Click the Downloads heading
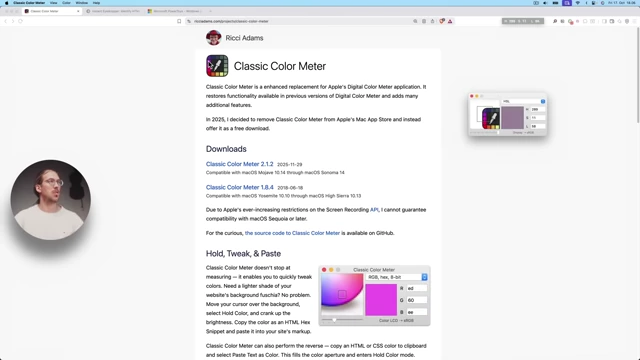Viewport: 640px width, 360px height. (x=226, y=149)
